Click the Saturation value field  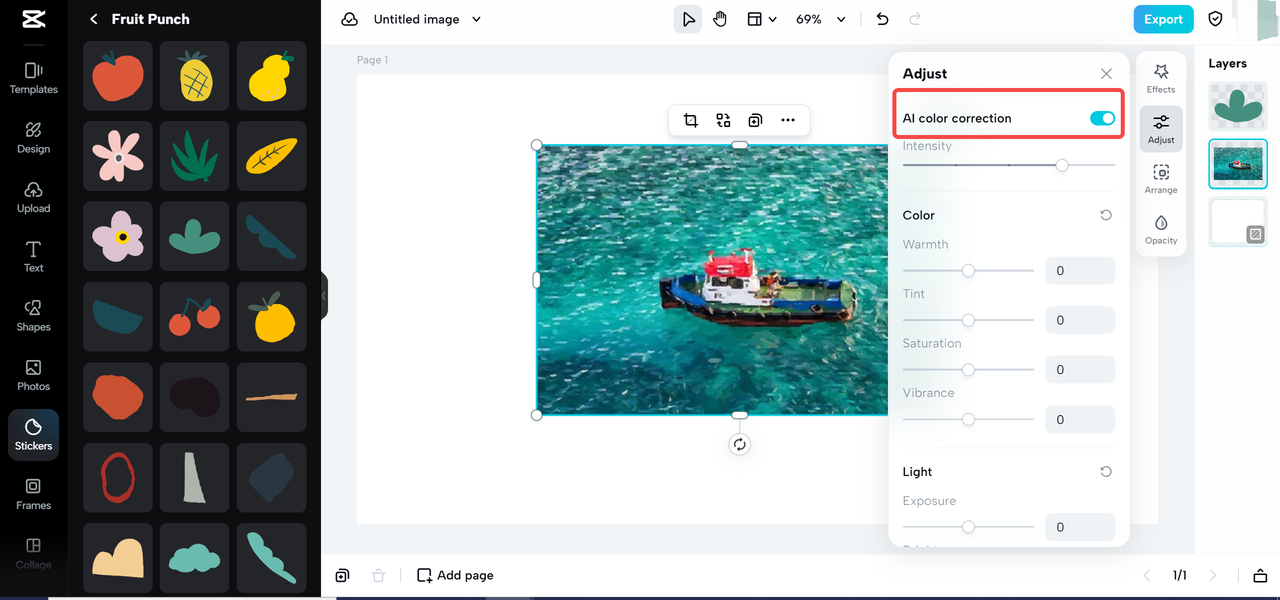tap(1080, 370)
